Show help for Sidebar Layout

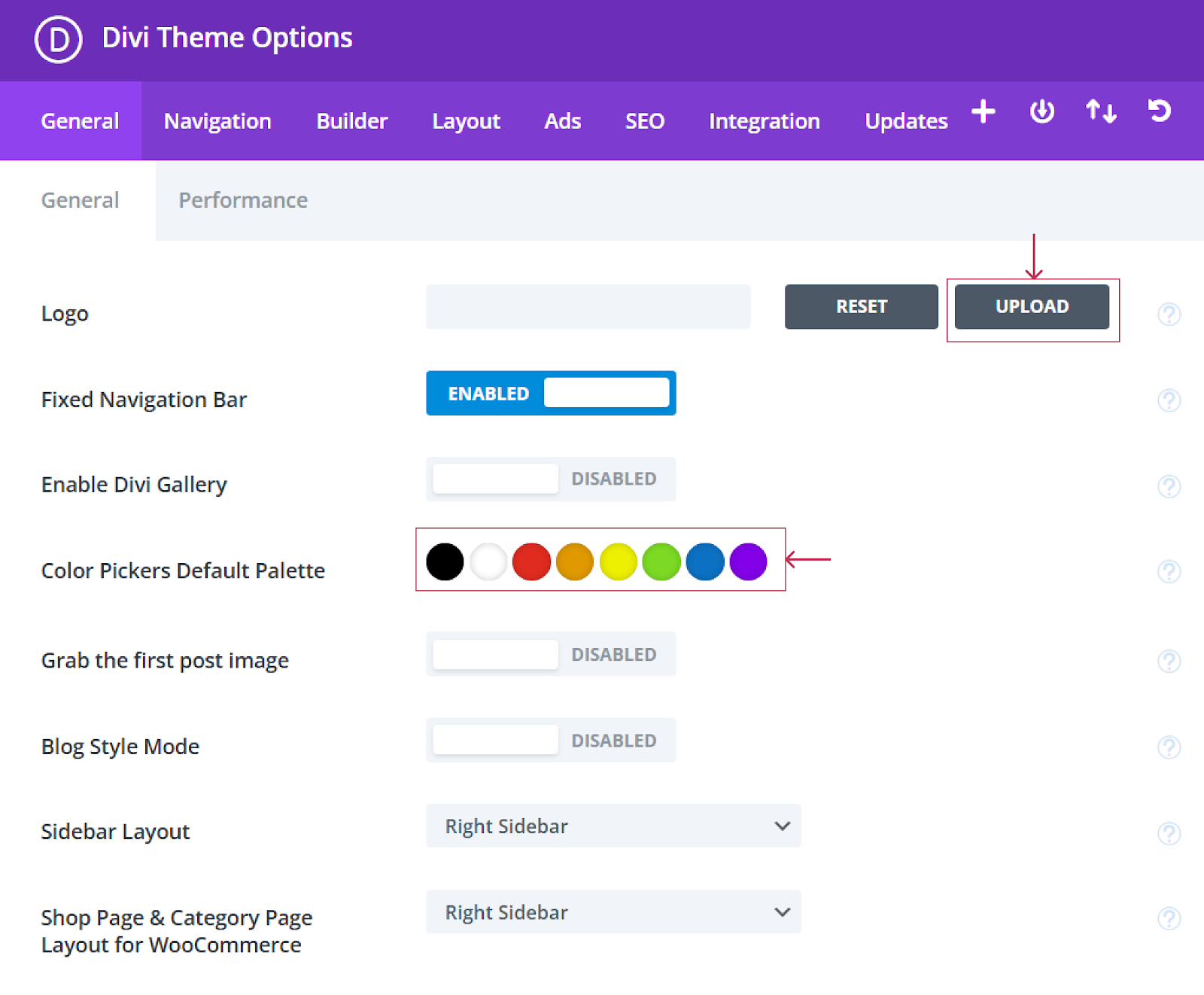pyautogui.click(x=1169, y=833)
